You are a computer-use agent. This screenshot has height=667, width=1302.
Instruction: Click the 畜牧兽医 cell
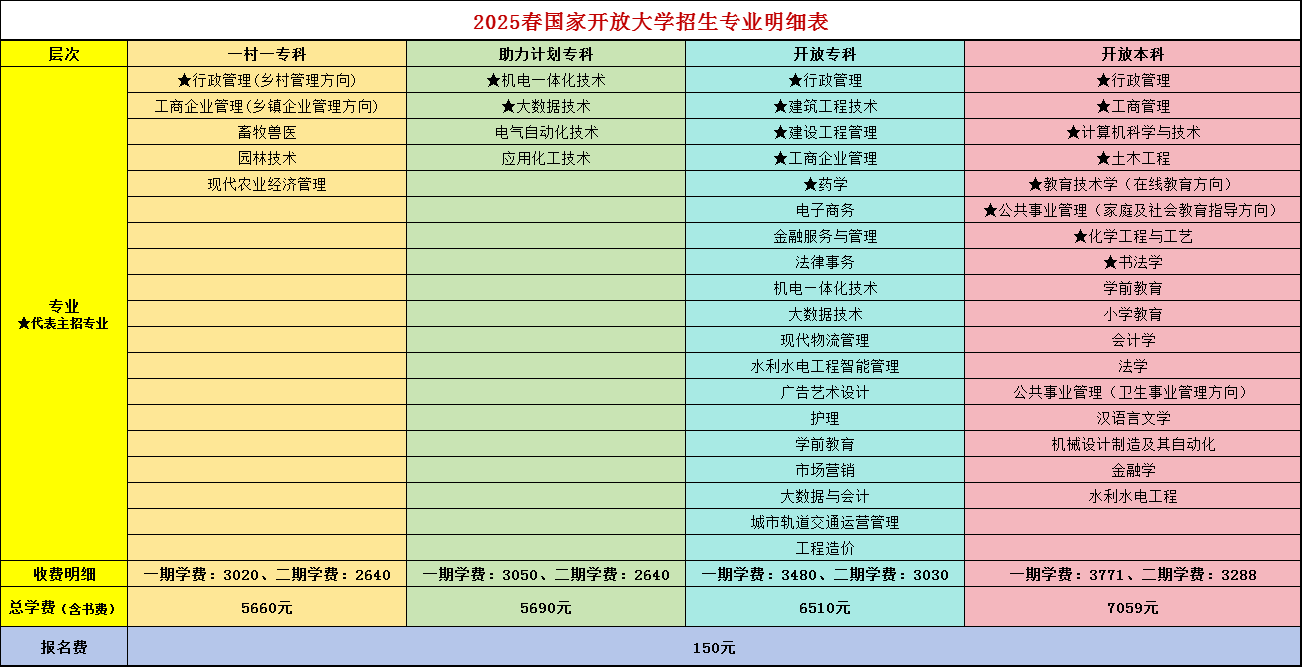(x=267, y=132)
